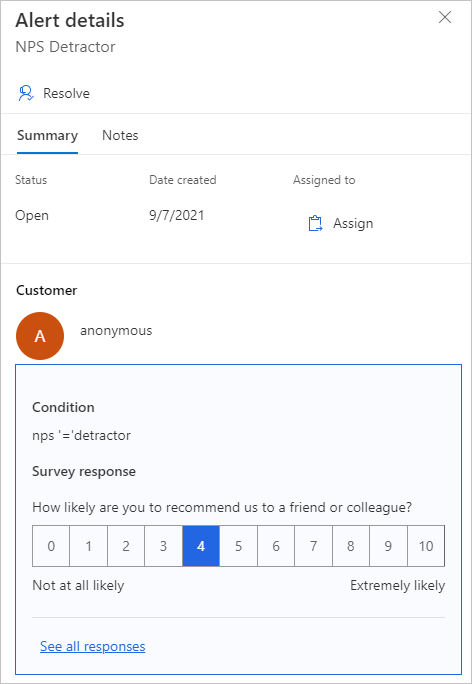Select highlighted rating 4

click(201, 546)
